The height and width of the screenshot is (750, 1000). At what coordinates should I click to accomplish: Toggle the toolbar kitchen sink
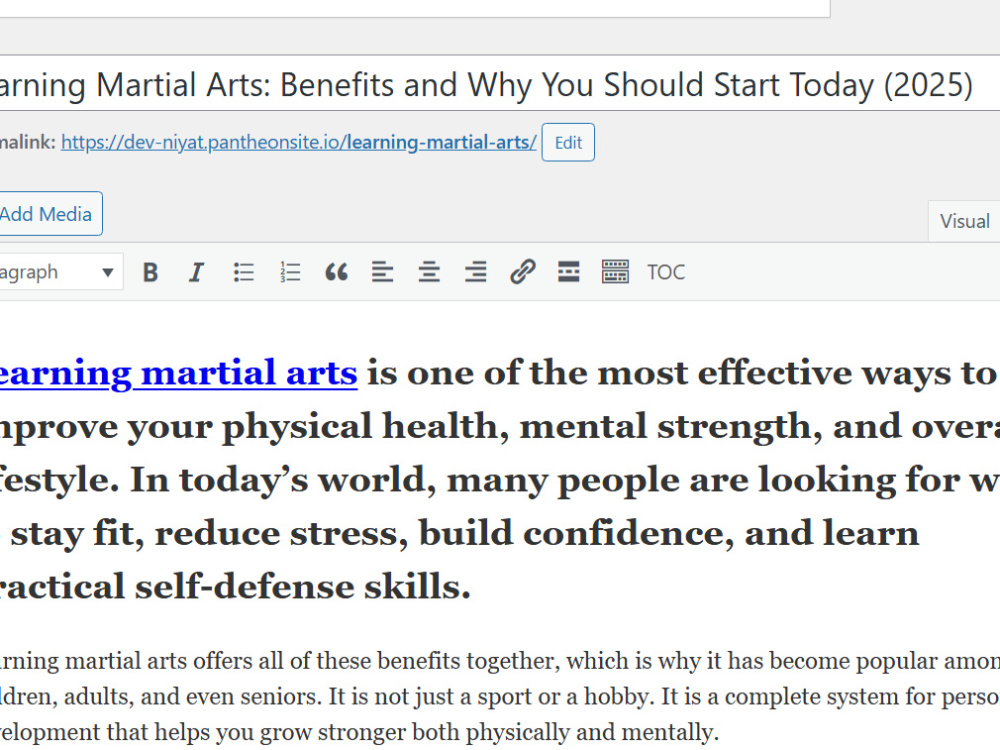click(x=615, y=272)
